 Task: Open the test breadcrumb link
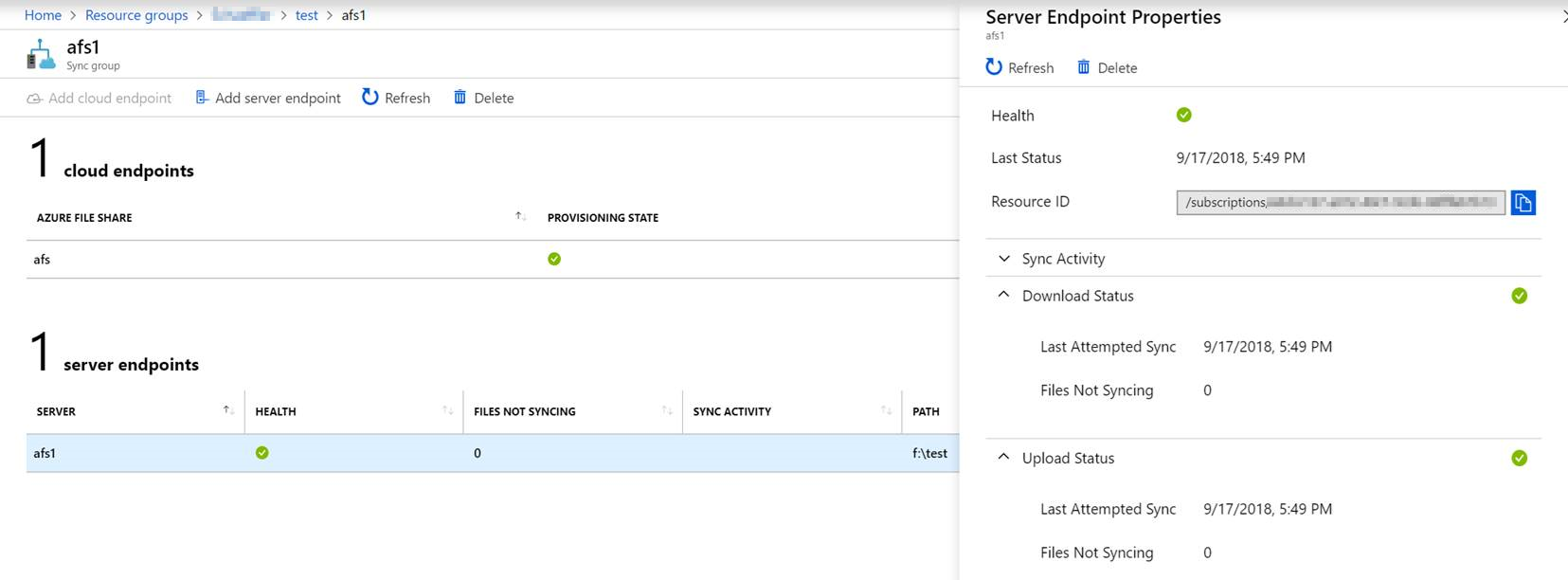click(x=306, y=15)
